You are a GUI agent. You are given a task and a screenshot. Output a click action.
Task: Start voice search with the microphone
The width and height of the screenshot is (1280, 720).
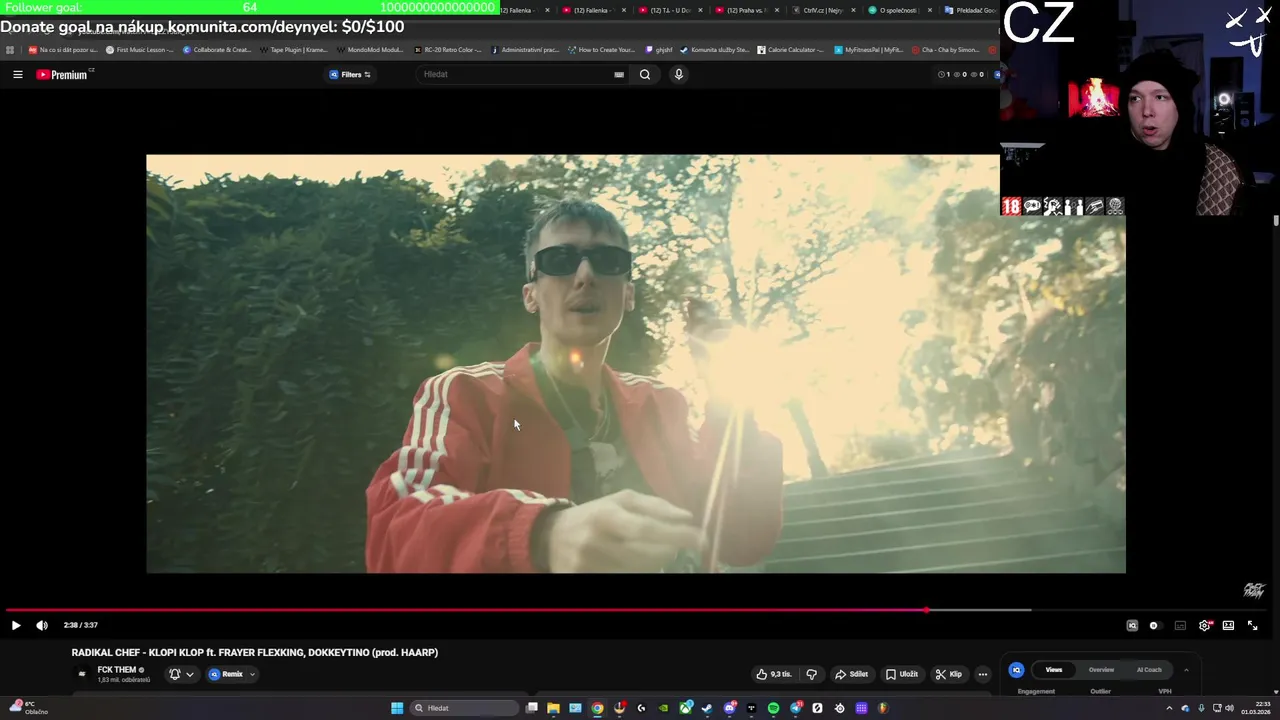[x=679, y=74]
